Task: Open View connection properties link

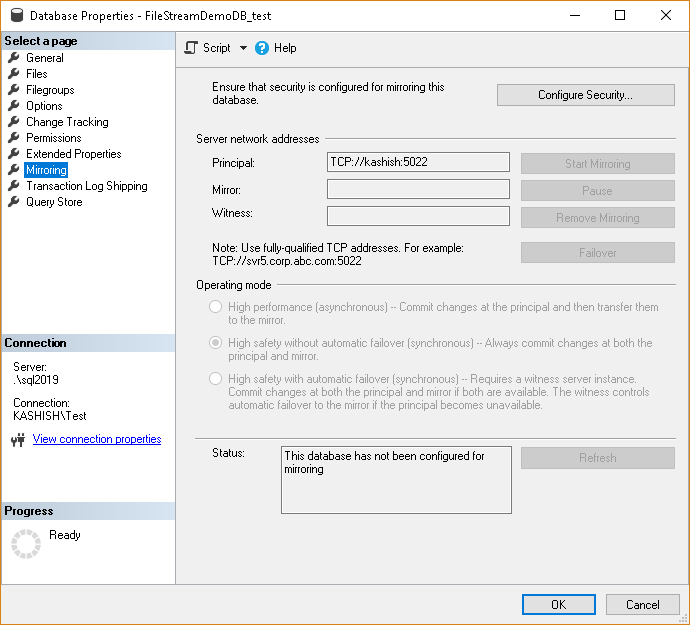Action: click(x=97, y=439)
